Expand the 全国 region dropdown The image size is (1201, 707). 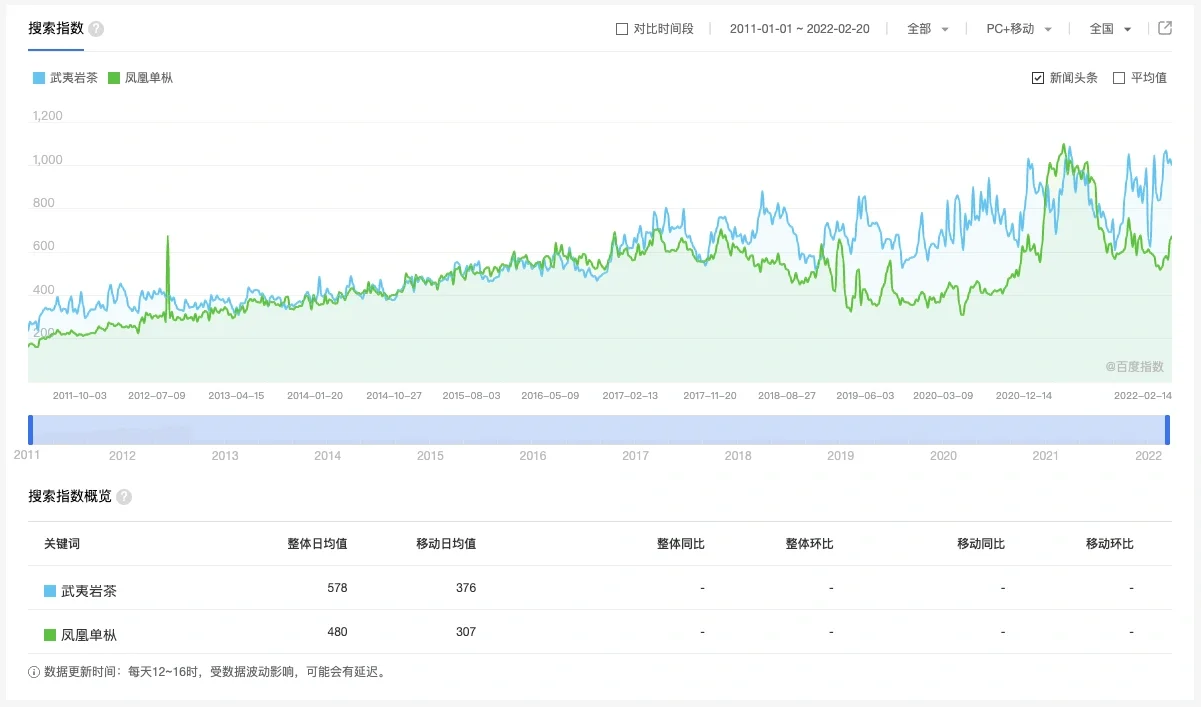[1111, 29]
